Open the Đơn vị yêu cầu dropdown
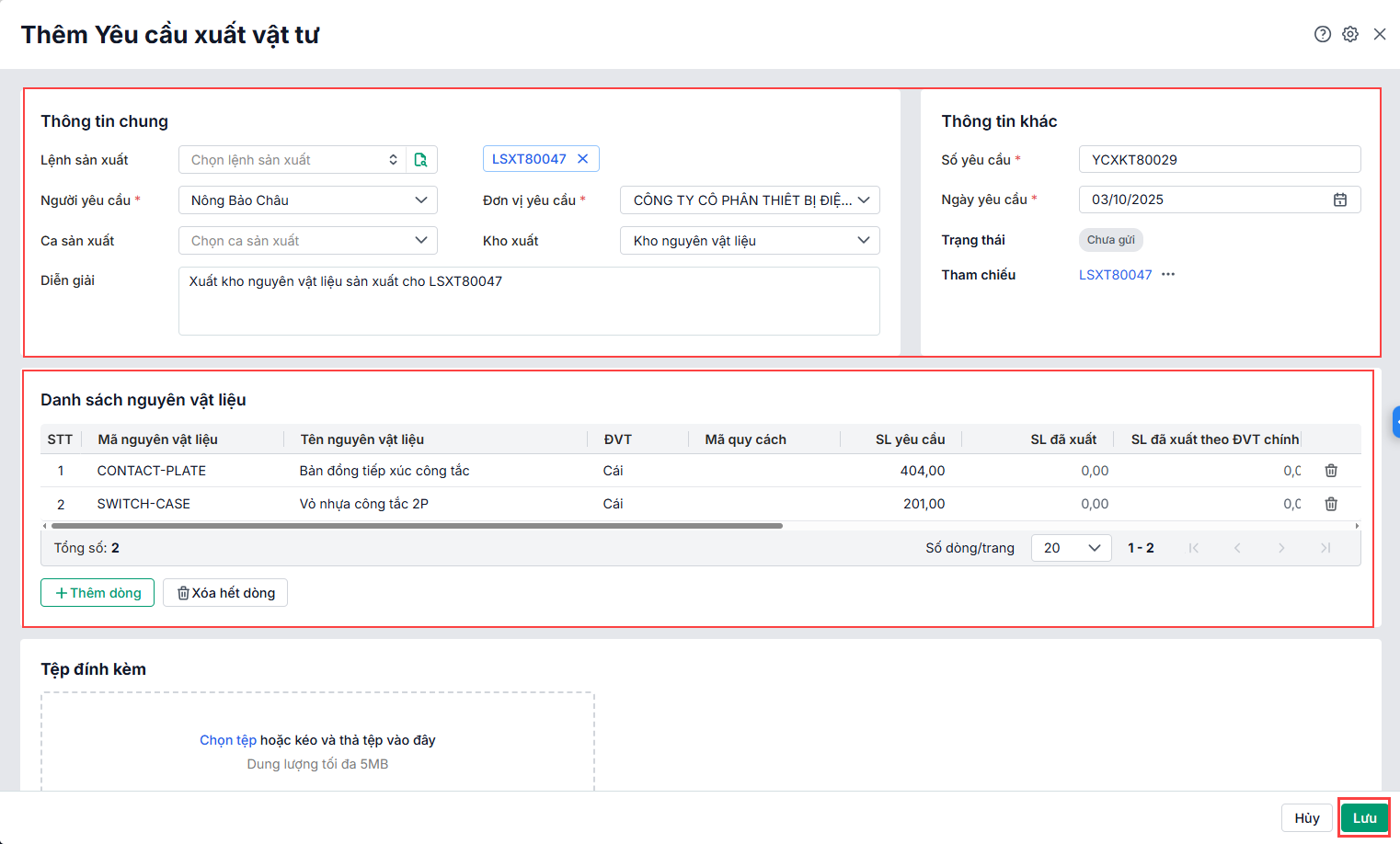The image size is (1400, 844). click(863, 200)
